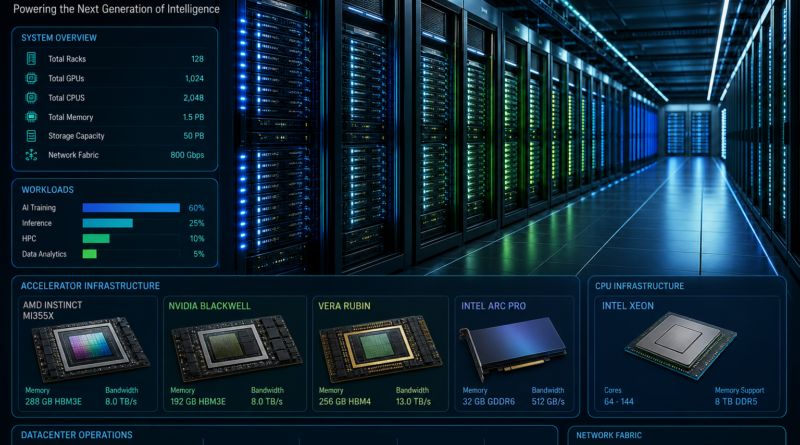Click the Storage Capacity disk icon

pos(31,136)
